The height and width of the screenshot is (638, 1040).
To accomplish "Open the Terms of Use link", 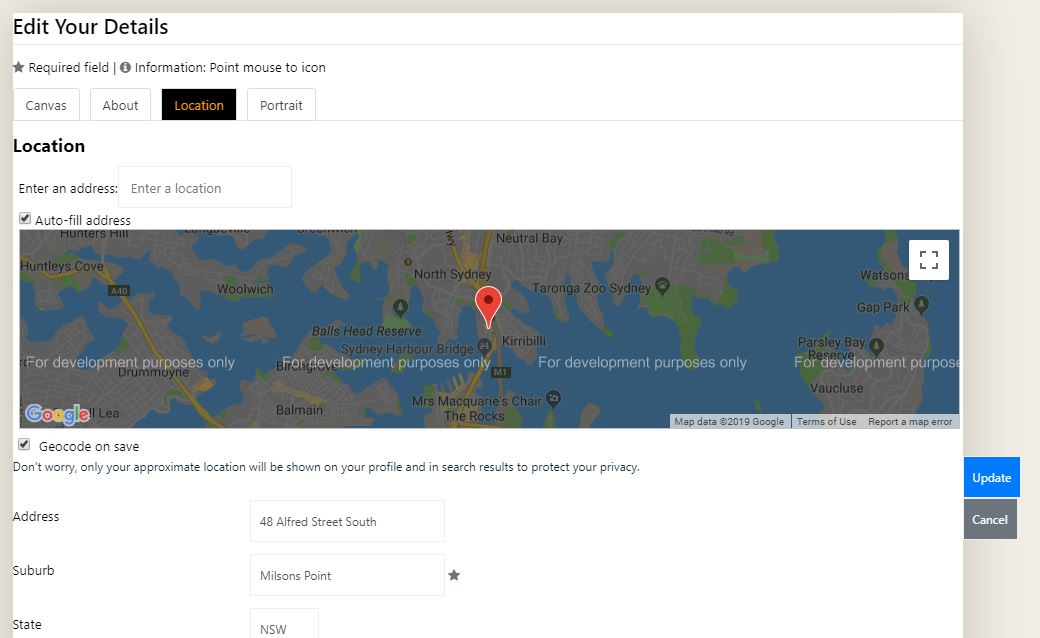I will (826, 422).
